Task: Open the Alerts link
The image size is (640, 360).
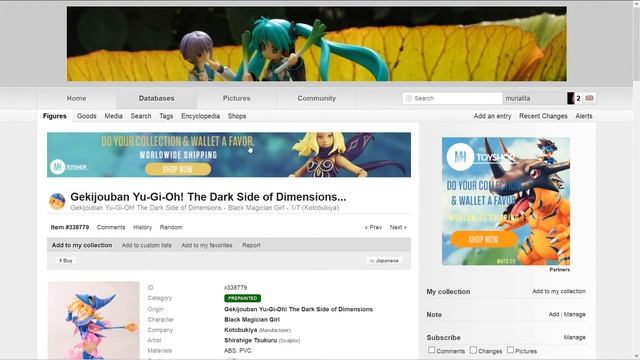Action: pos(584,116)
